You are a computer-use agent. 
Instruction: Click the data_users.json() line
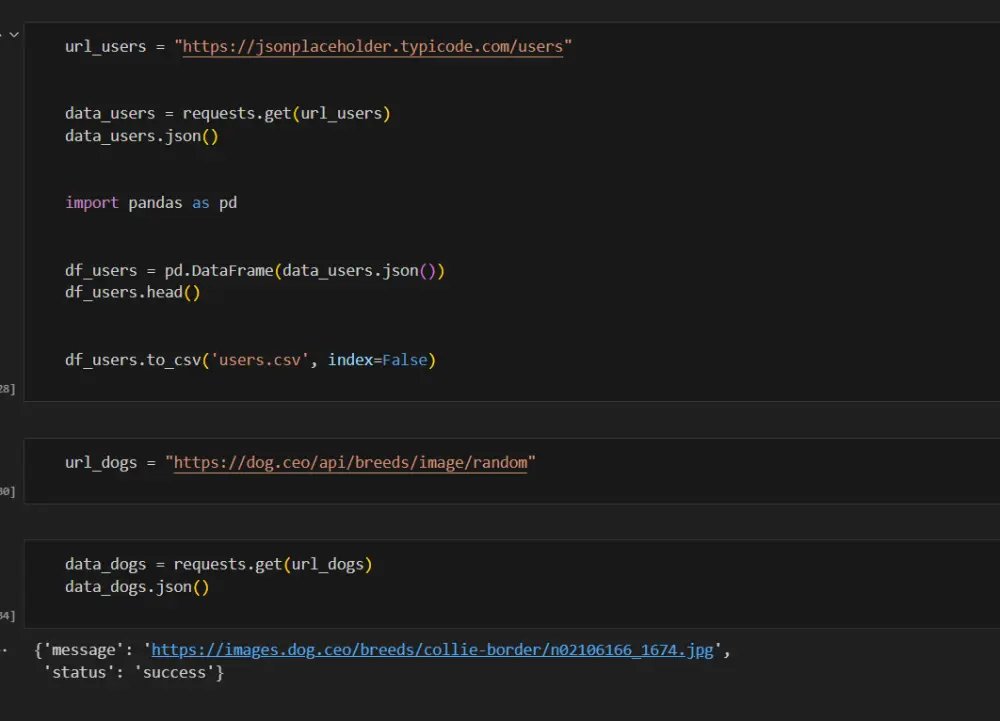point(141,137)
